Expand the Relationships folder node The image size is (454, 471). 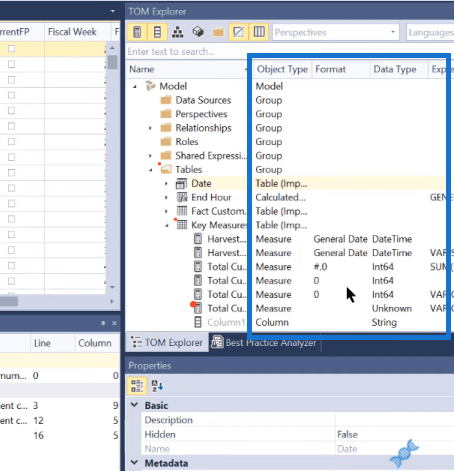[150, 128]
